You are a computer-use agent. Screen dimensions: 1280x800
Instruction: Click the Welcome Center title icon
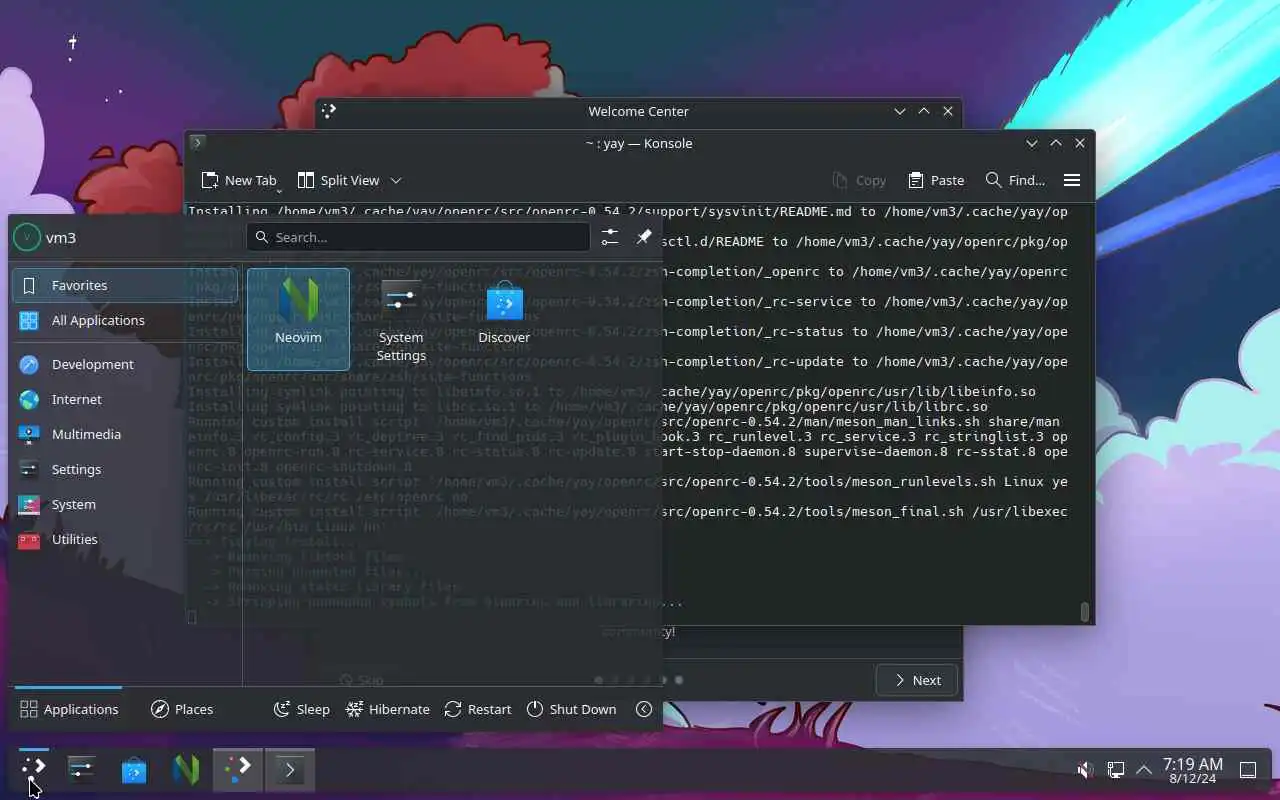(329, 111)
